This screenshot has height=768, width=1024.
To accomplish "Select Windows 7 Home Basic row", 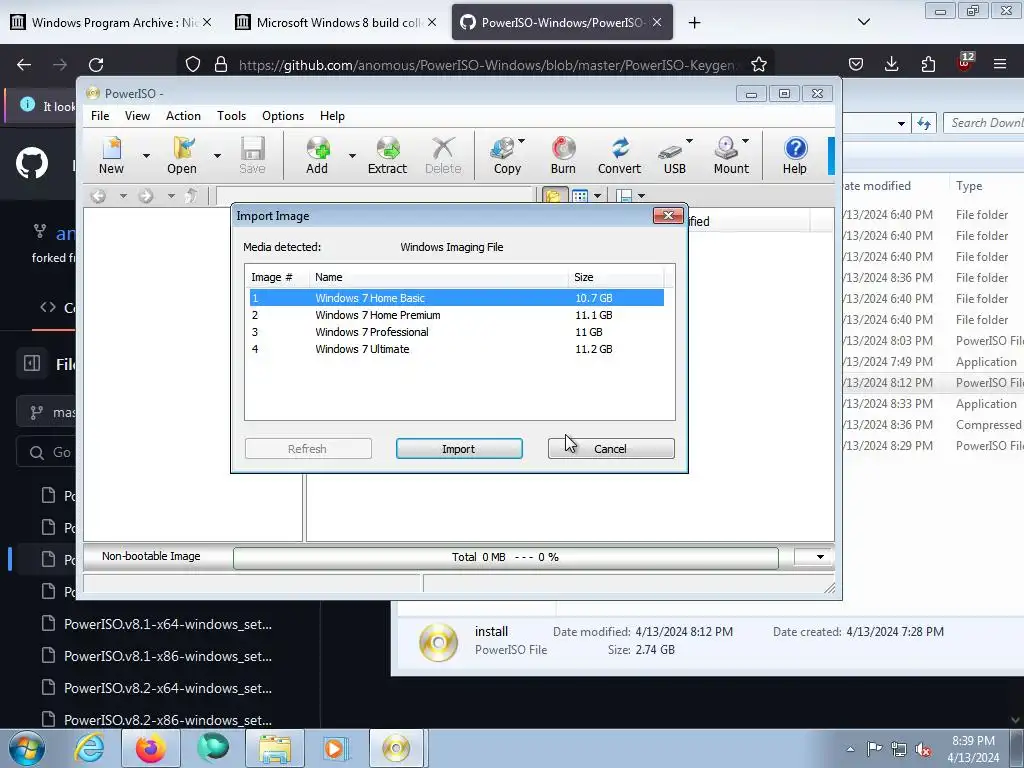I will [x=456, y=298].
